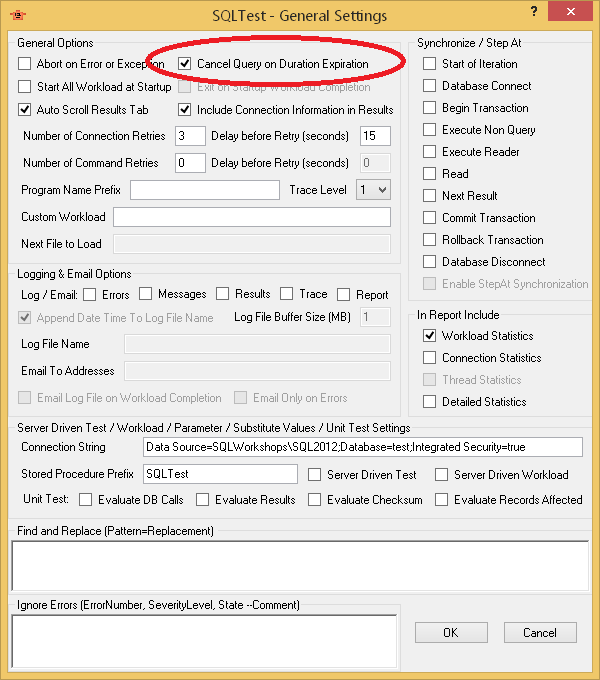Check the Read step option
This screenshot has height=680, width=600.
(x=429, y=173)
